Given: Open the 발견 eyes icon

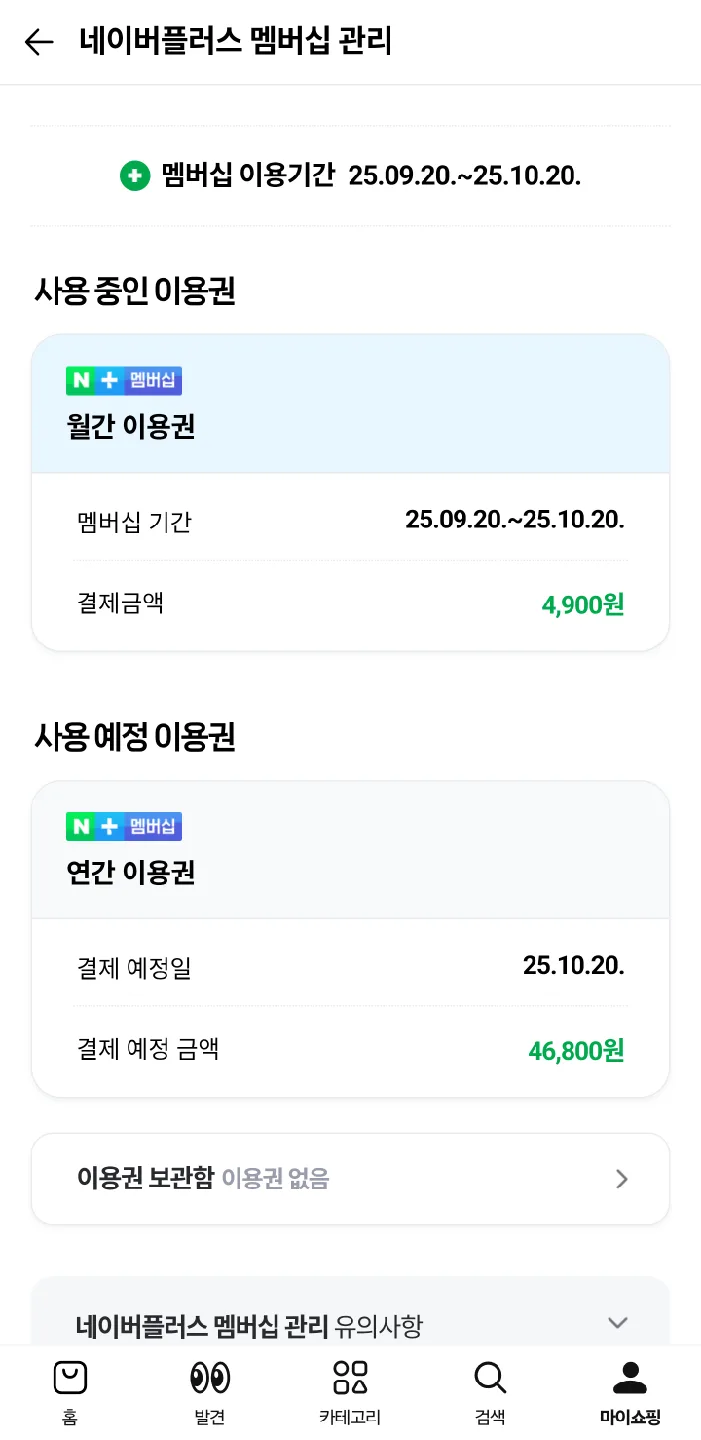Looking at the screenshot, I should click(210, 1378).
